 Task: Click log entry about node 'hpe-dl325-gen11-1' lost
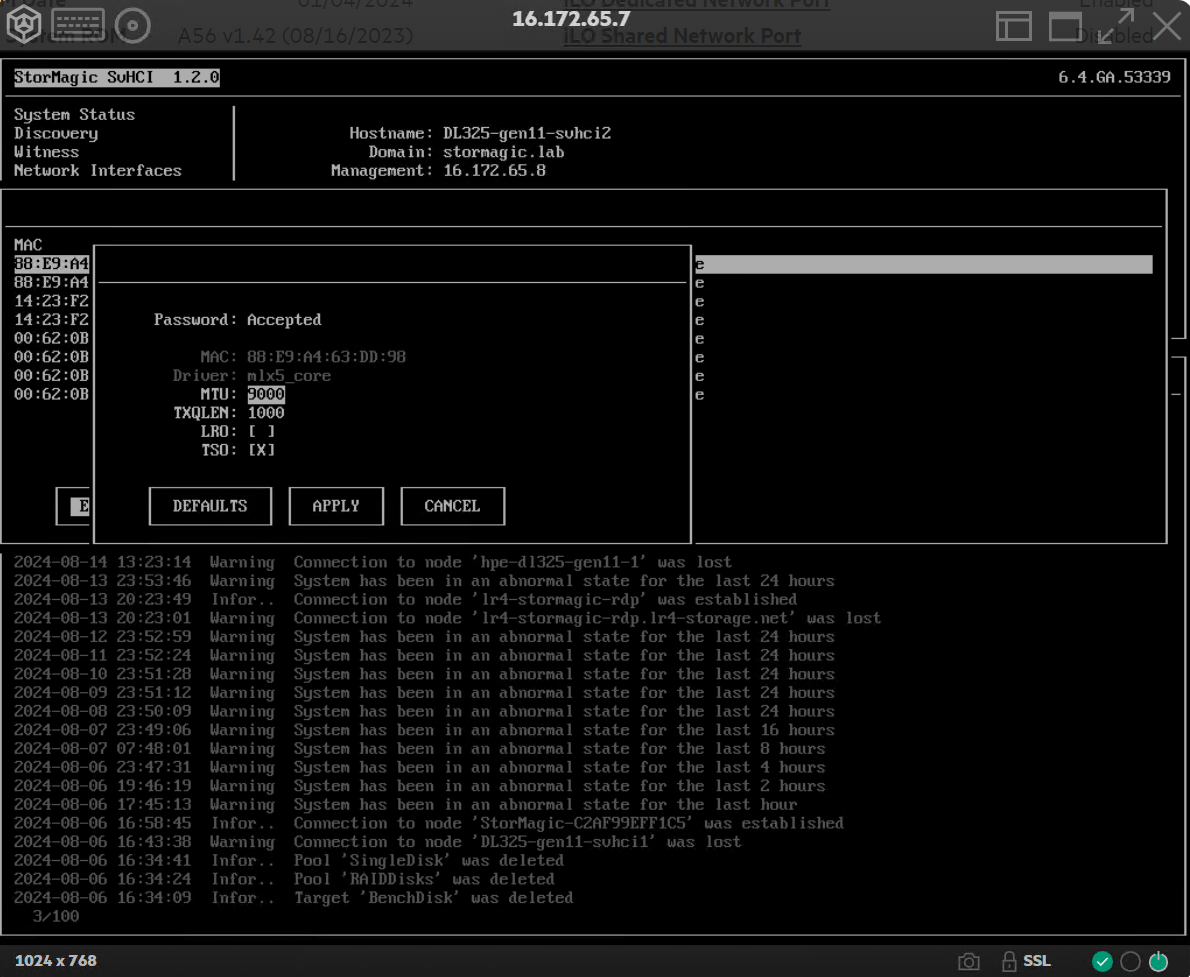coord(373,563)
